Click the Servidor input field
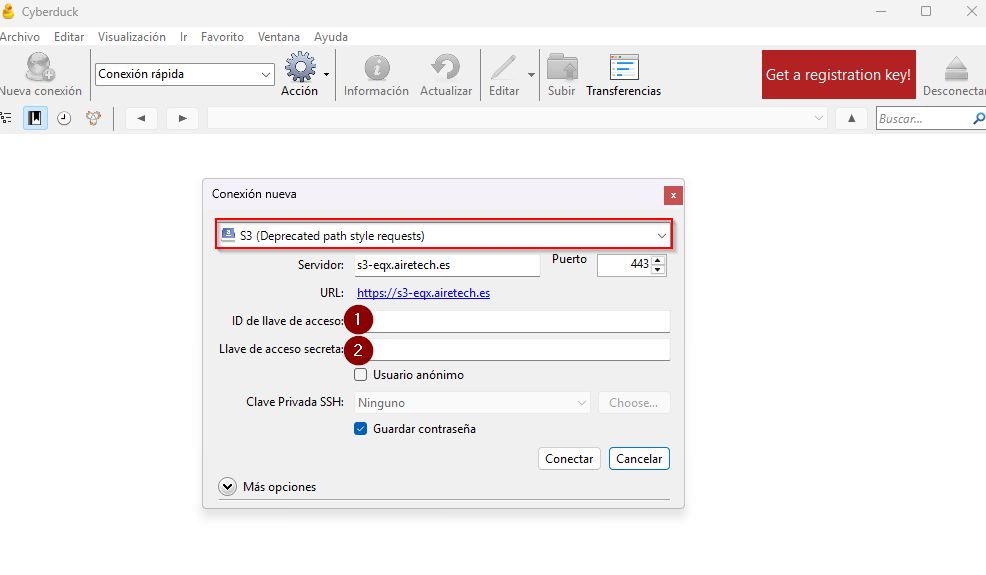The width and height of the screenshot is (986, 575). pos(447,265)
